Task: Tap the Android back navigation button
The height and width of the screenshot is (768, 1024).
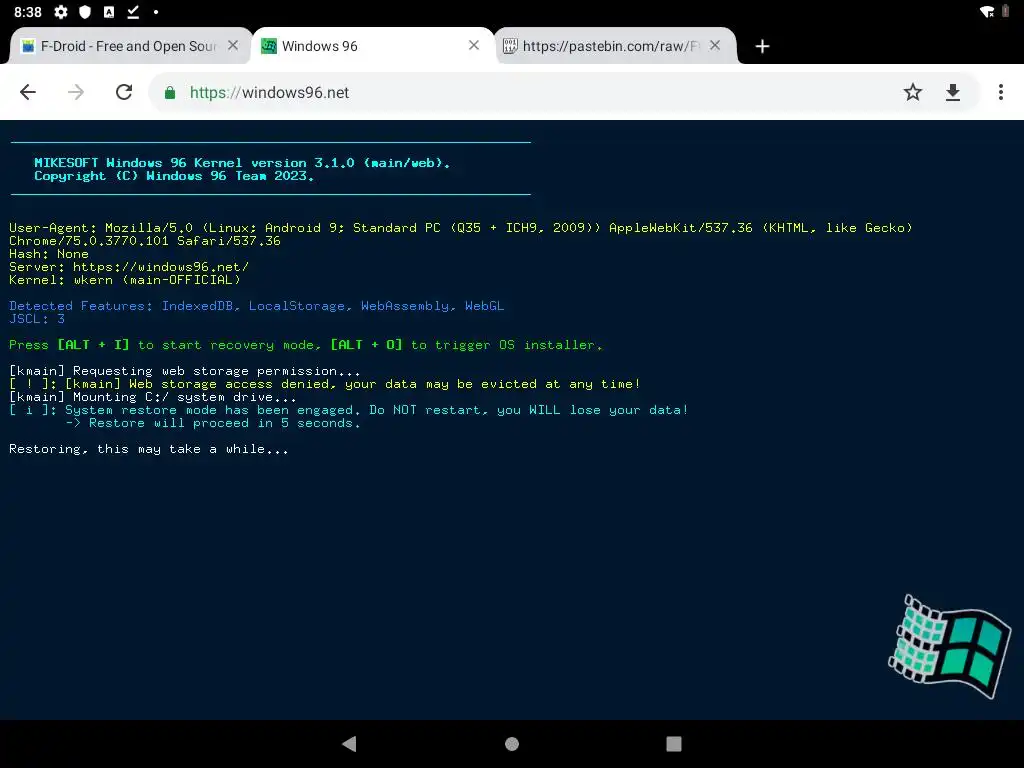Action: pyautogui.click(x=349, y=744)
